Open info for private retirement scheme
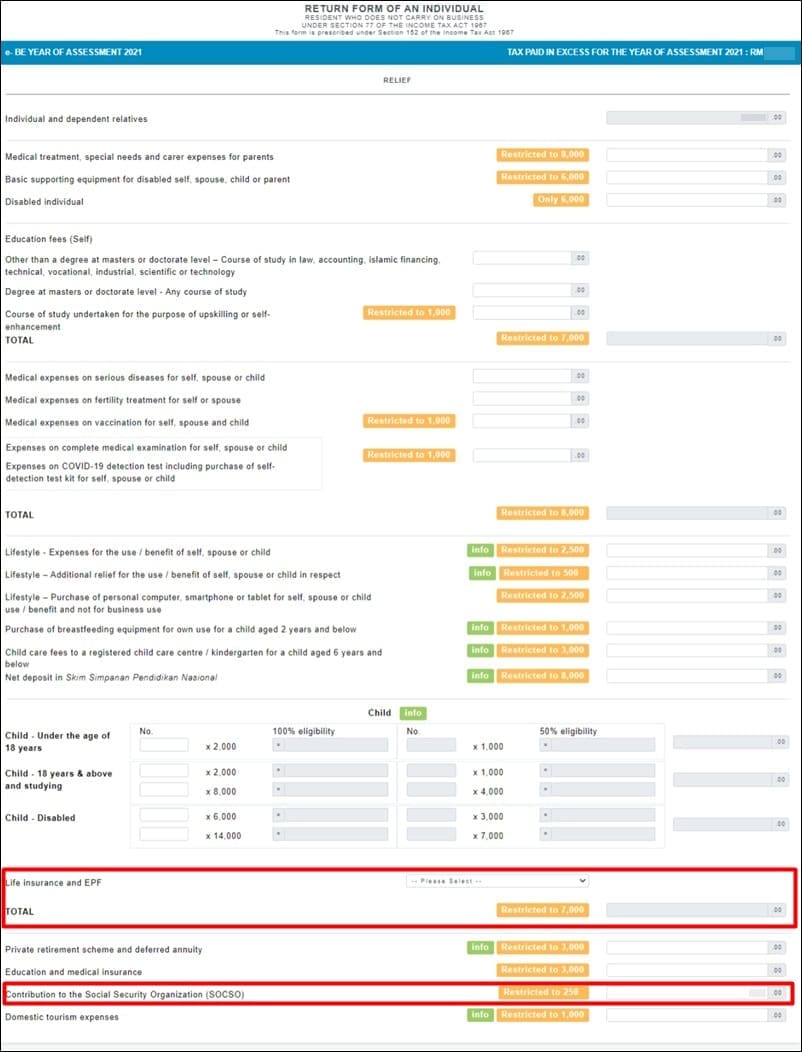This screenshot has height=1052, width=802. 480,947
